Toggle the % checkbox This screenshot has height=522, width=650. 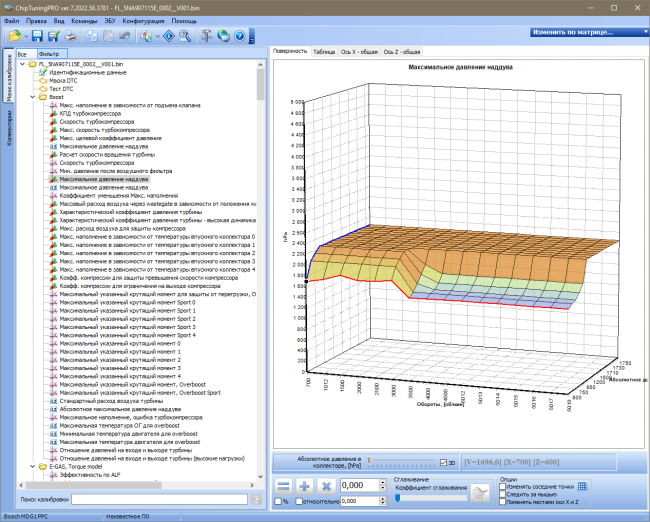(x=278, y=501)
